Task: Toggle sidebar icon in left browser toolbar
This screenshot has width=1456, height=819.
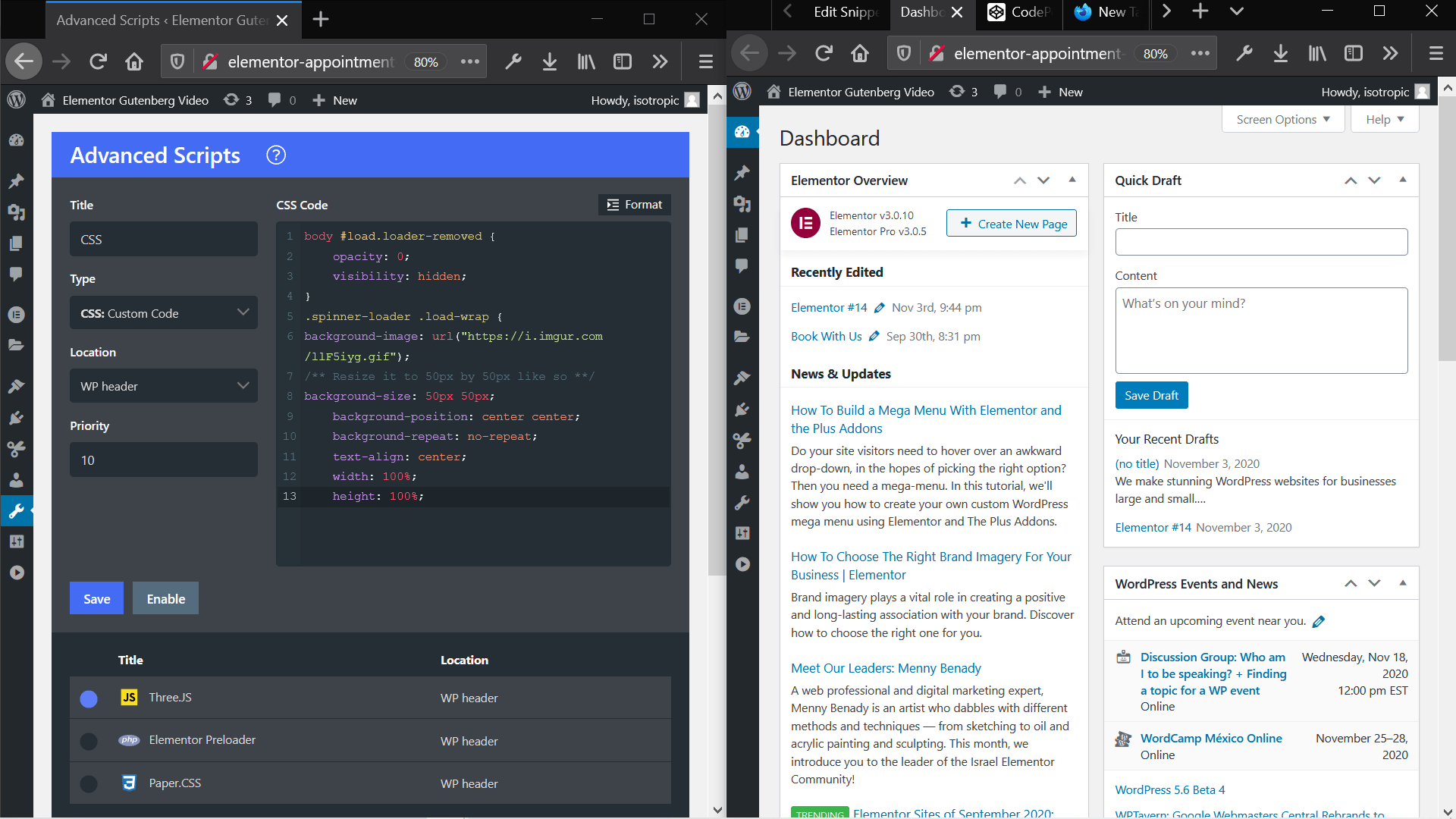Action: [x=623, y=61]
